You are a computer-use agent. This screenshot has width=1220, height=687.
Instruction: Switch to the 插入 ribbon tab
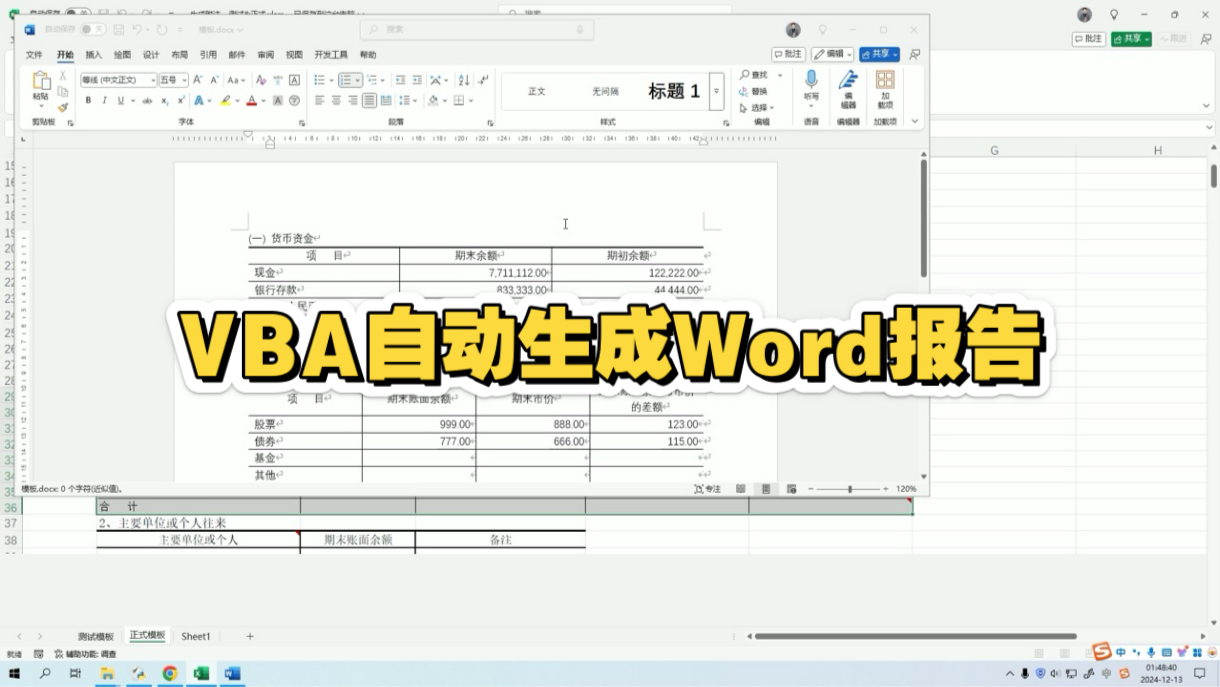tap(93, 55)
